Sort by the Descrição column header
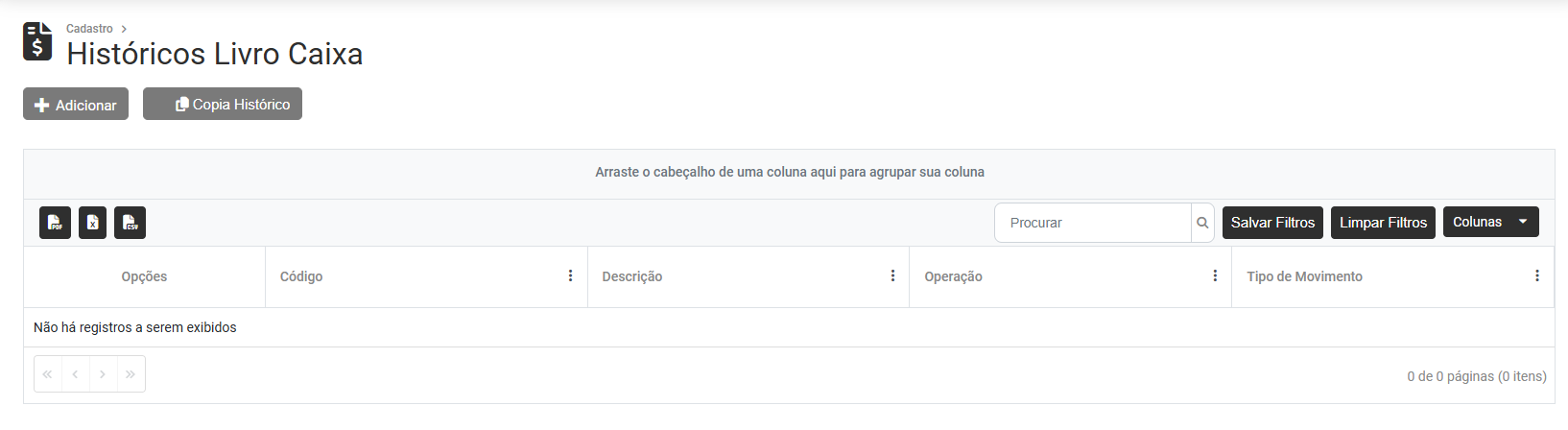The height and width of the screenshot is (430, 1568). click(x=632, y=276)
